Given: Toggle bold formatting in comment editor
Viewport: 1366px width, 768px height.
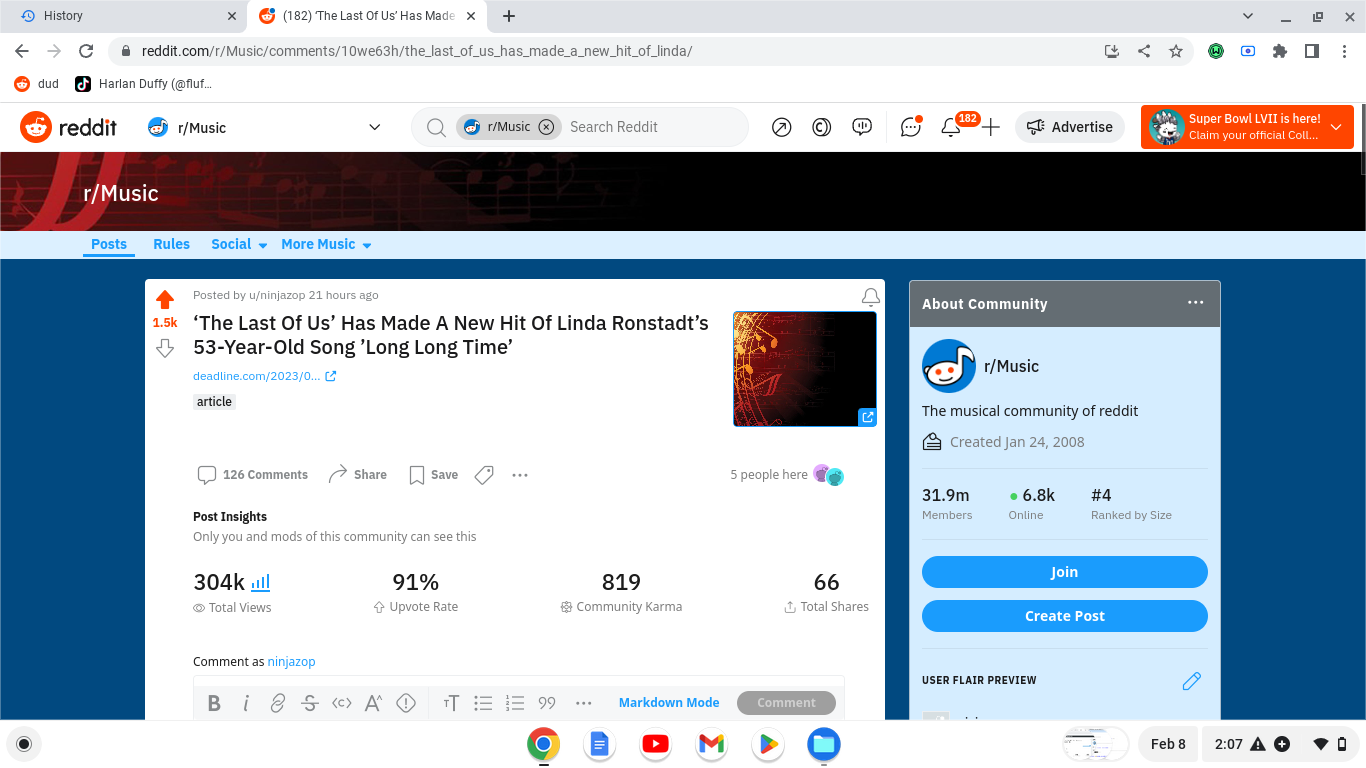Looking at the screenshot, I should tap(214, 703).
